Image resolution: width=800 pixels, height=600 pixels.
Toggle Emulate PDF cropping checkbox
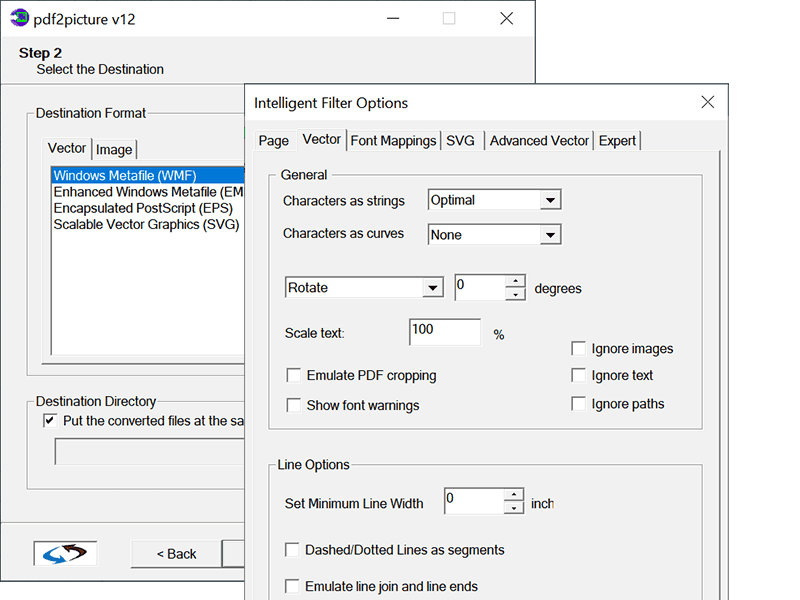(293, 376)
